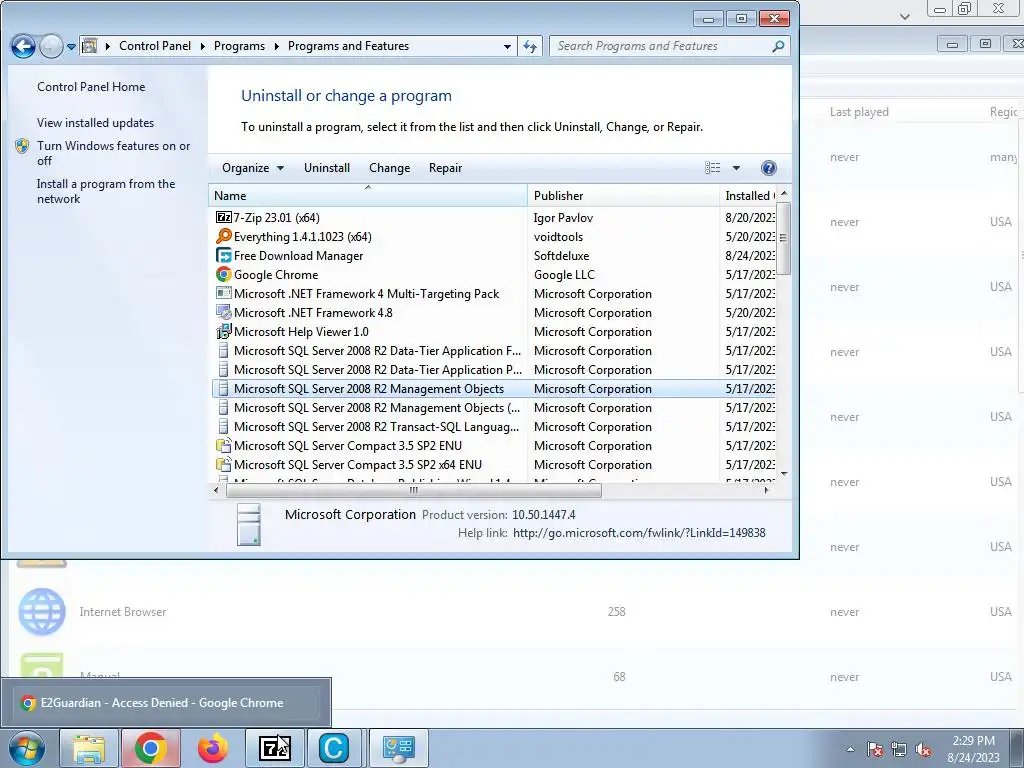Sort by the Name column header
The height and width of the screenshot is (768, 1024).
[x=368, y=195]
